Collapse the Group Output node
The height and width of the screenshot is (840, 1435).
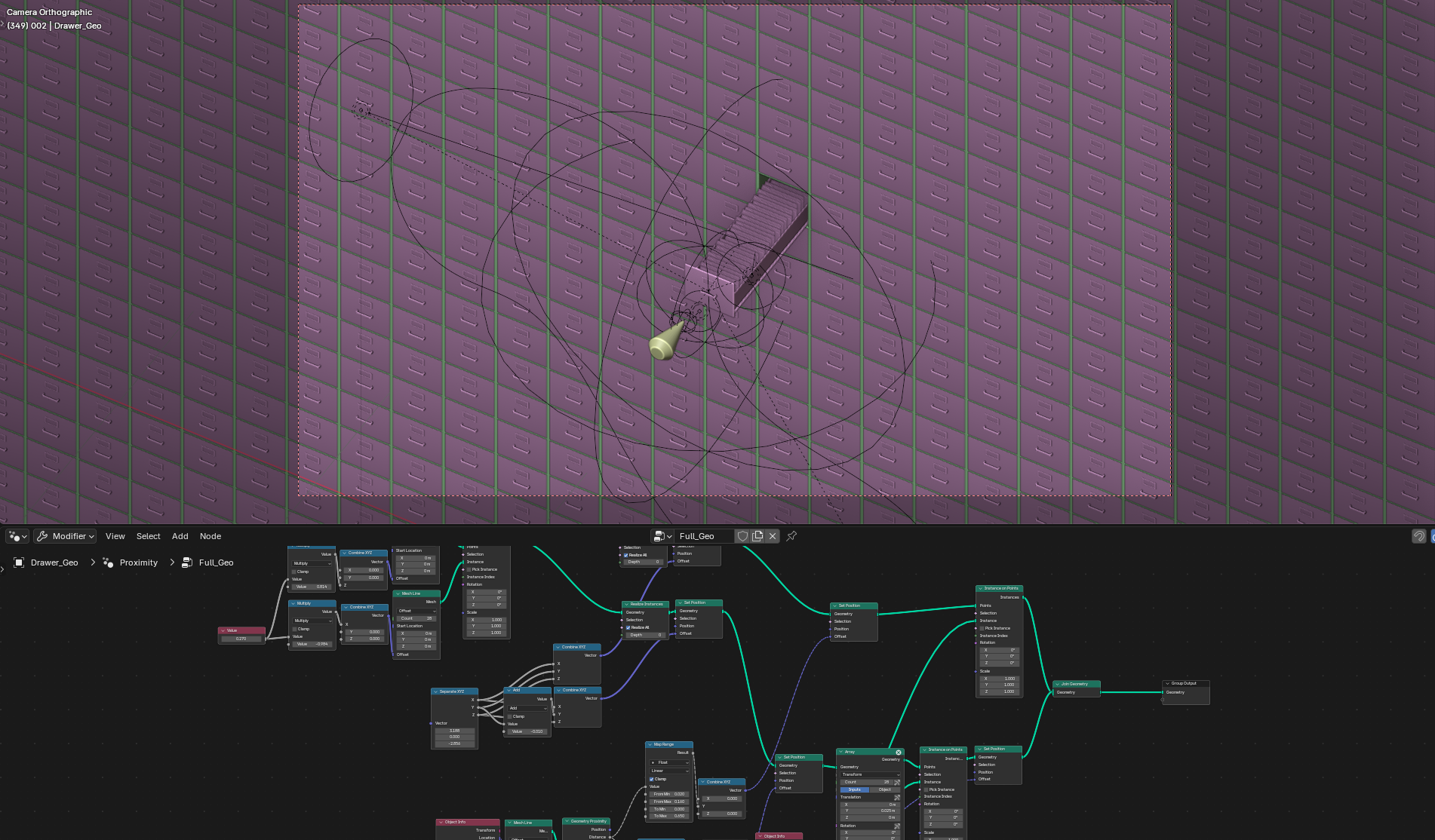pos(1167,683)
